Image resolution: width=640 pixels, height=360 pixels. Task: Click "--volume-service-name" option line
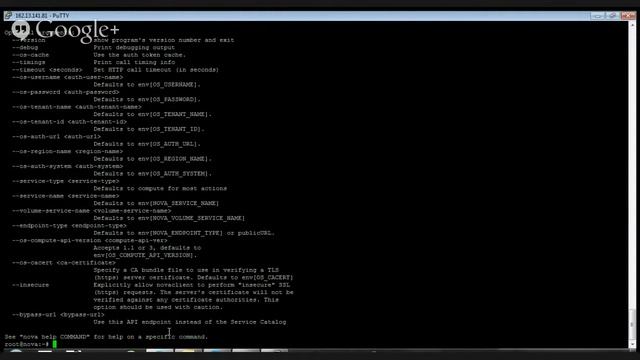92,211
